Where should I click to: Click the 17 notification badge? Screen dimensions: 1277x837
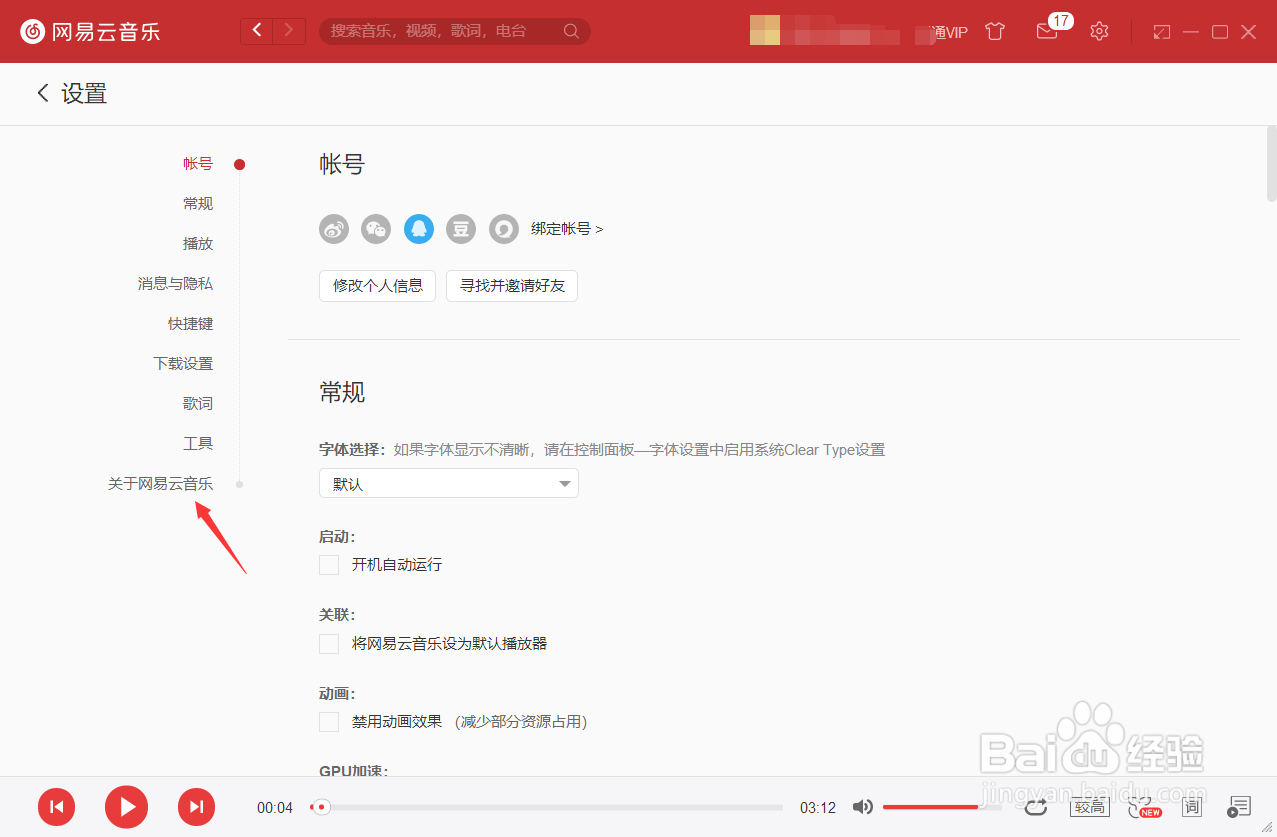click(x=1061, y=20)
